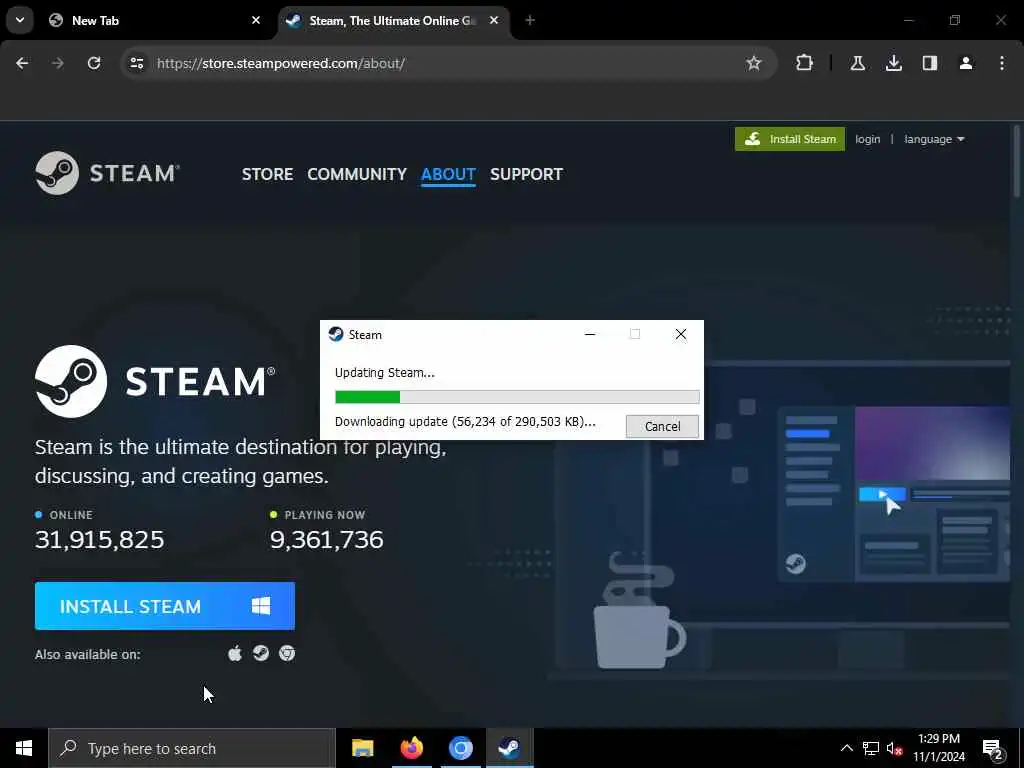
Task: Open the tab search dropdown arrow
Action: point(20,20)
